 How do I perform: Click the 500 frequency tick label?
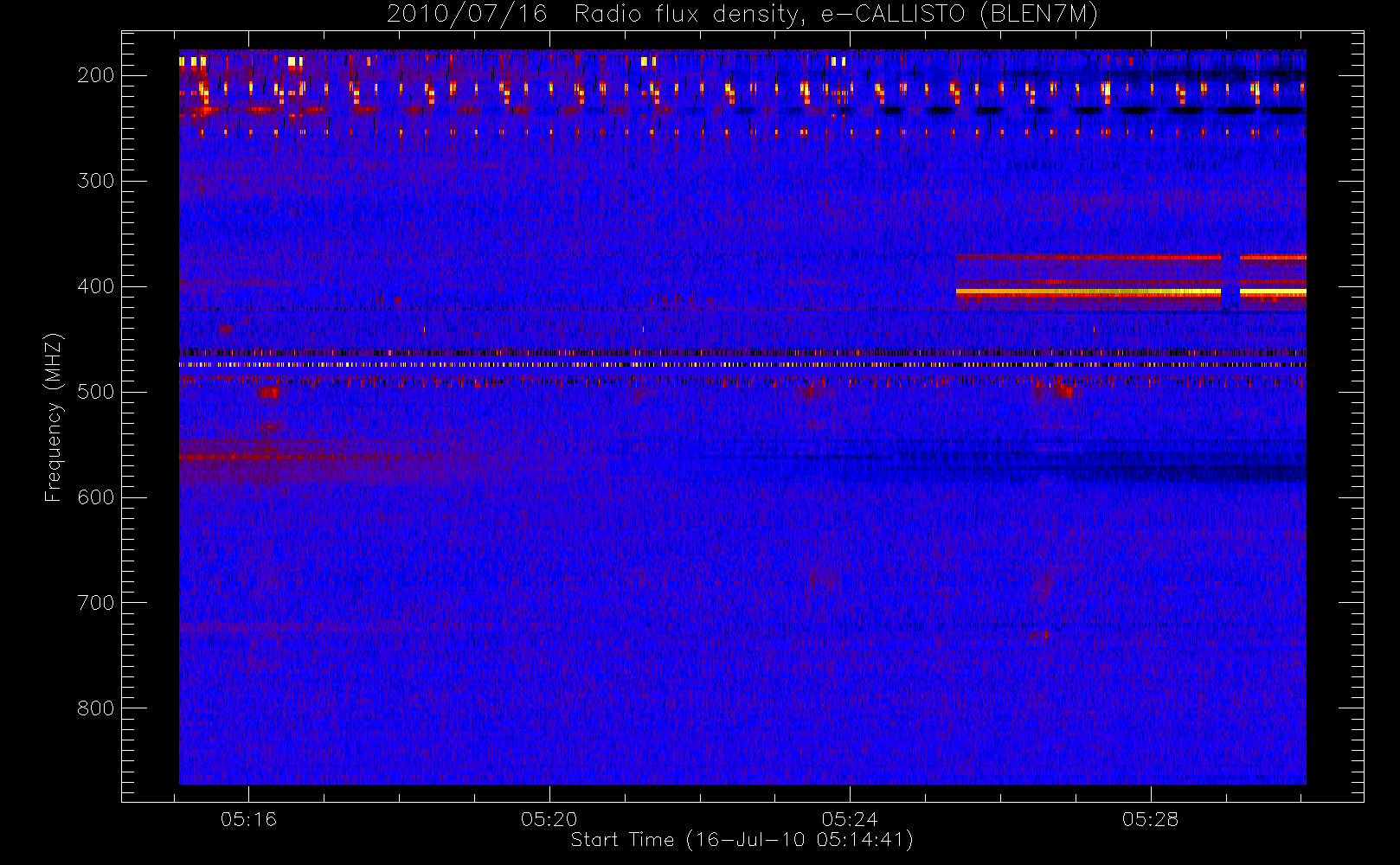pyautogui.click(x=95, y=392)
